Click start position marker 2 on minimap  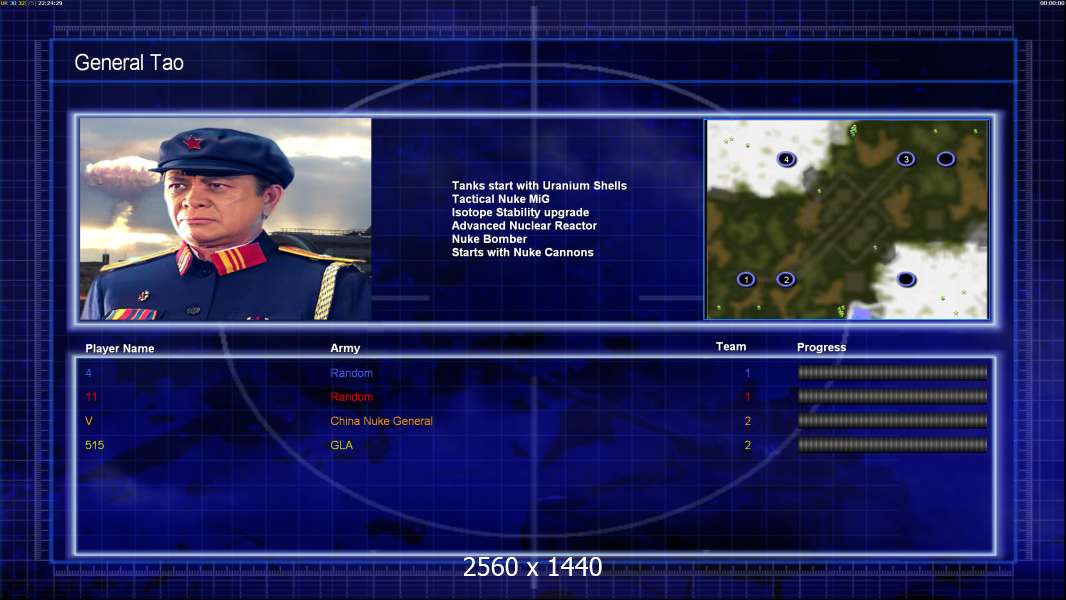[786, 279]
